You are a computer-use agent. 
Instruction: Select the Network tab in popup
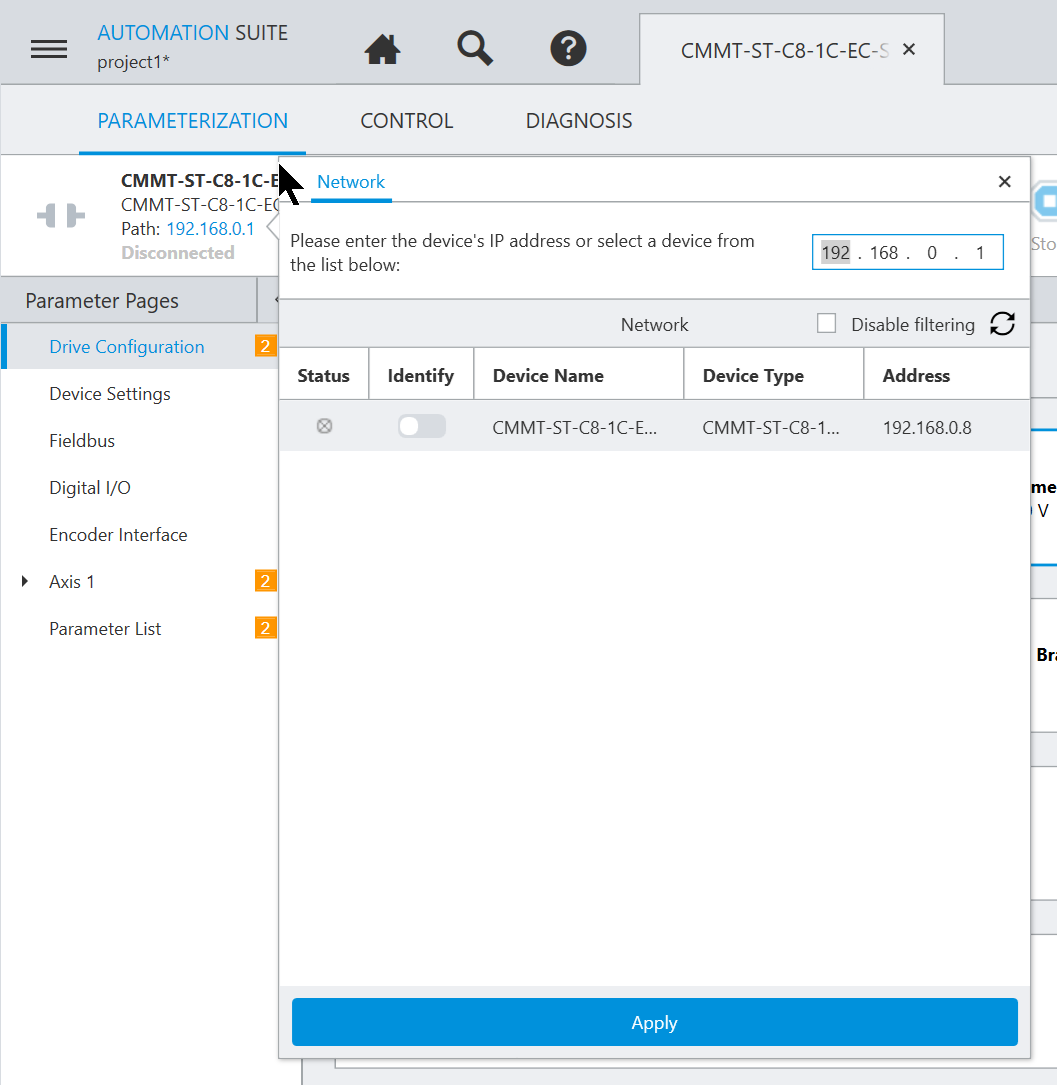coord(351,182)
